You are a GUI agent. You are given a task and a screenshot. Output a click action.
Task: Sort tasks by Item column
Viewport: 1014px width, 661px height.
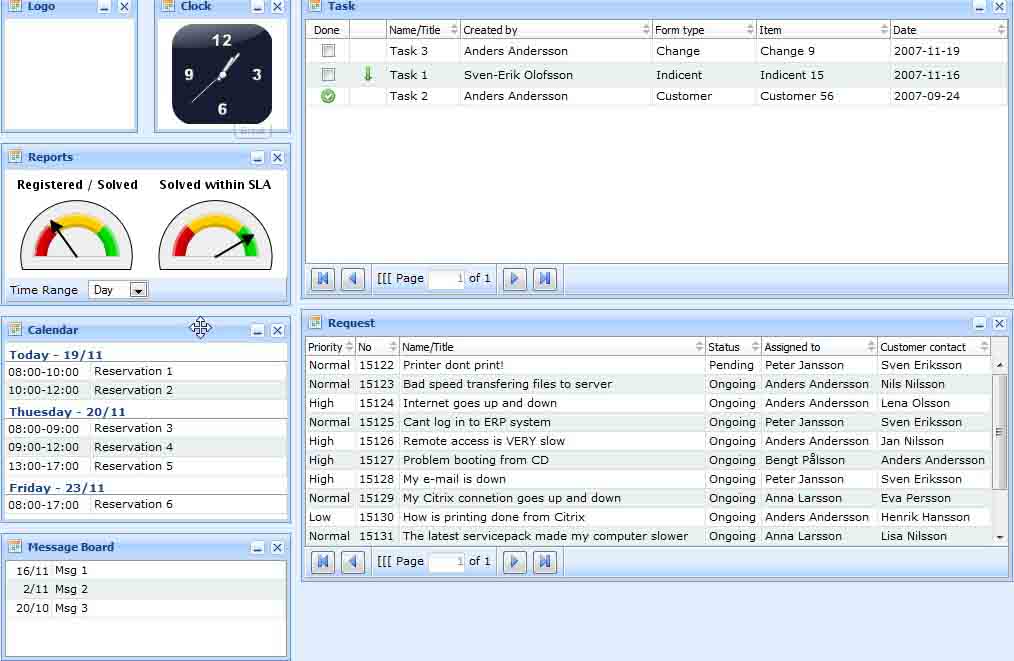(823, 30)
